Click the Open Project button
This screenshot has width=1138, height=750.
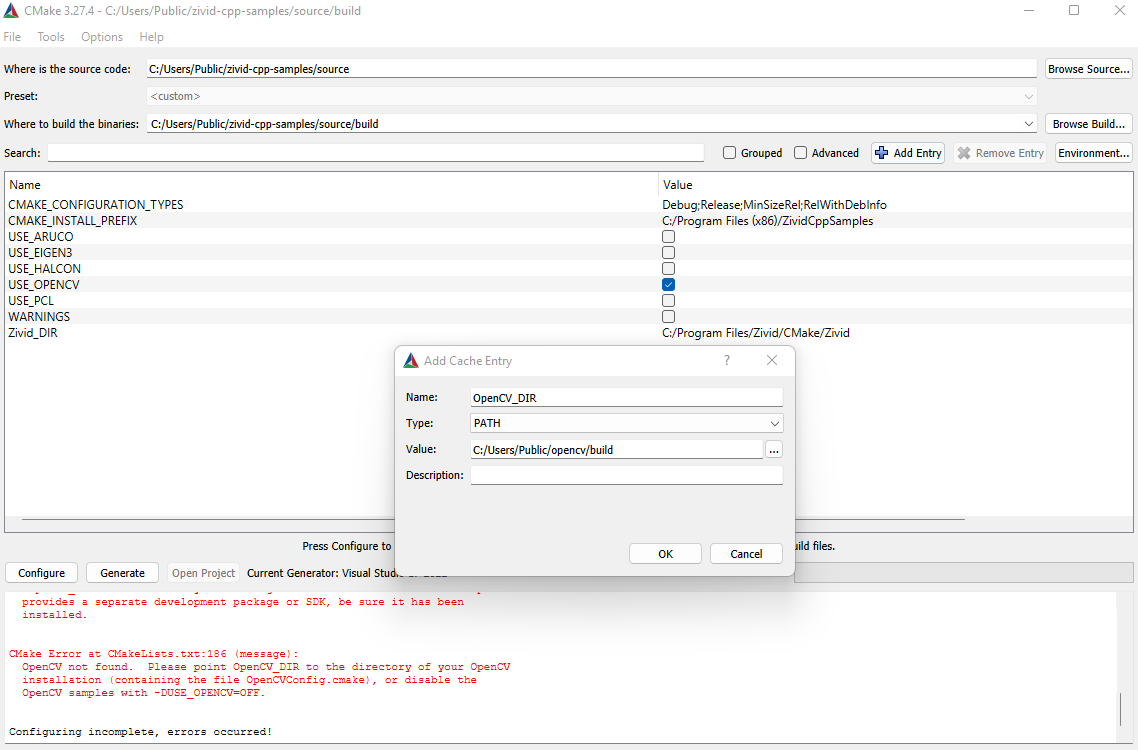pyautogui.click(x=203, y=573)
